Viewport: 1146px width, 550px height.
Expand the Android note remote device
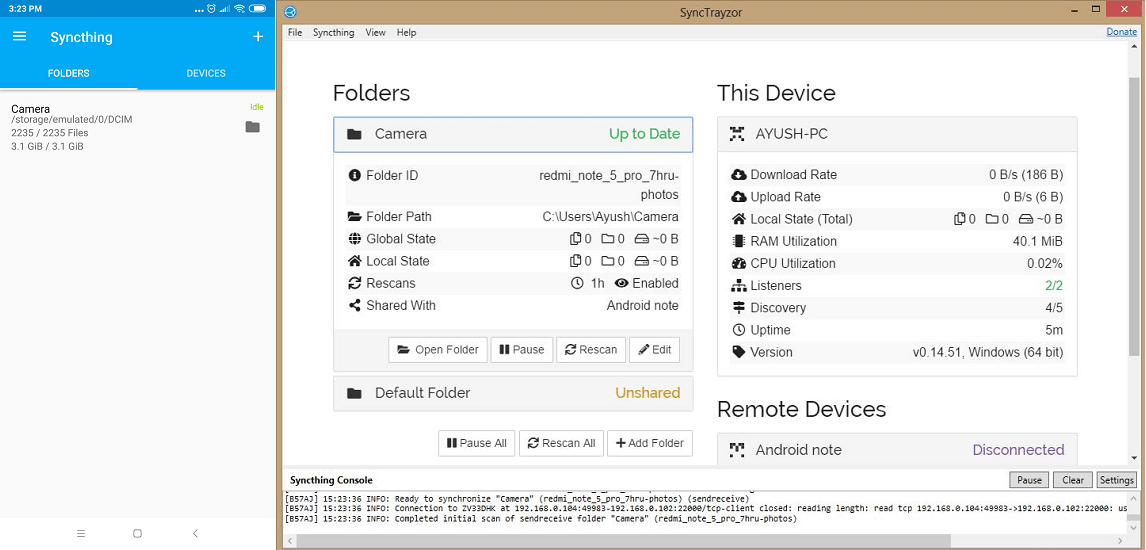(898, 450)
